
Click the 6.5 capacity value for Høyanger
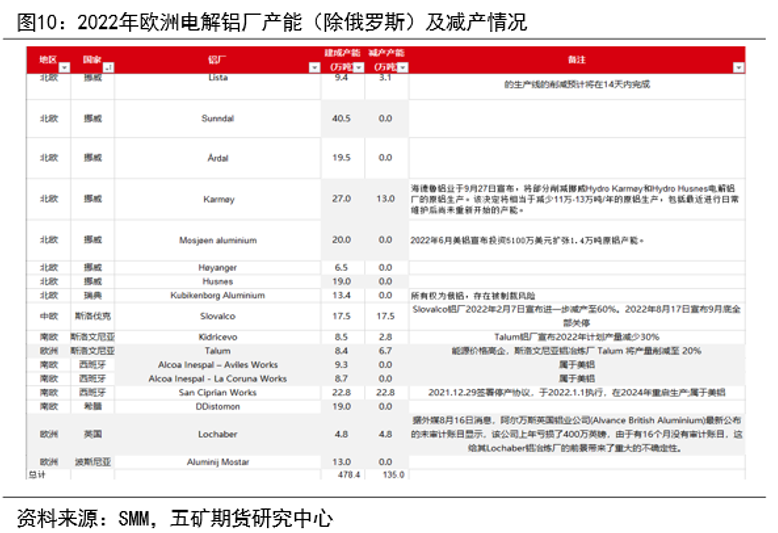[341, 267]
